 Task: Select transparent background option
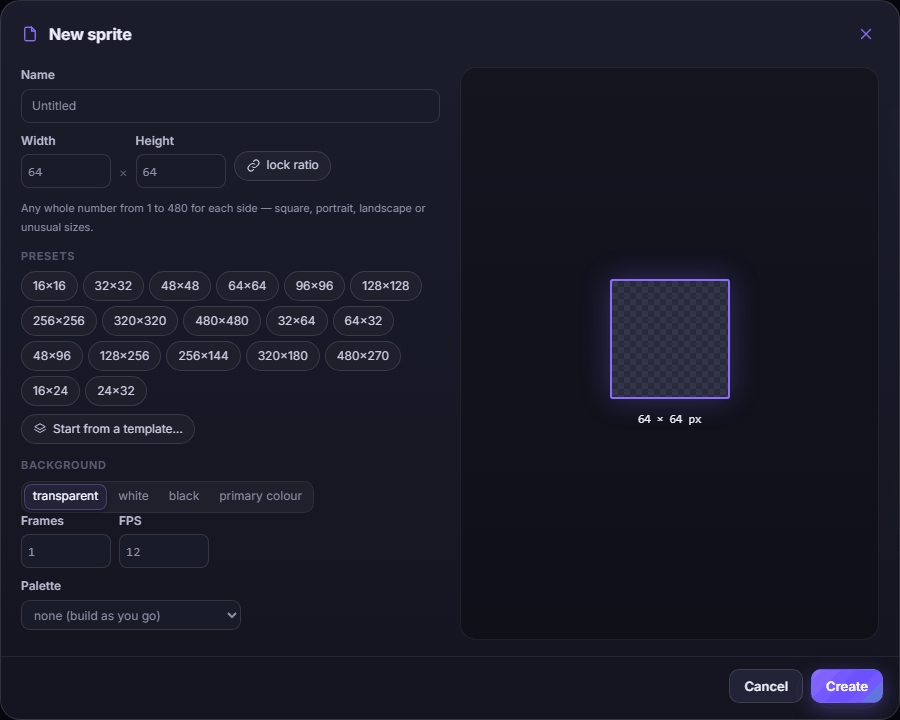coord(65,497)
